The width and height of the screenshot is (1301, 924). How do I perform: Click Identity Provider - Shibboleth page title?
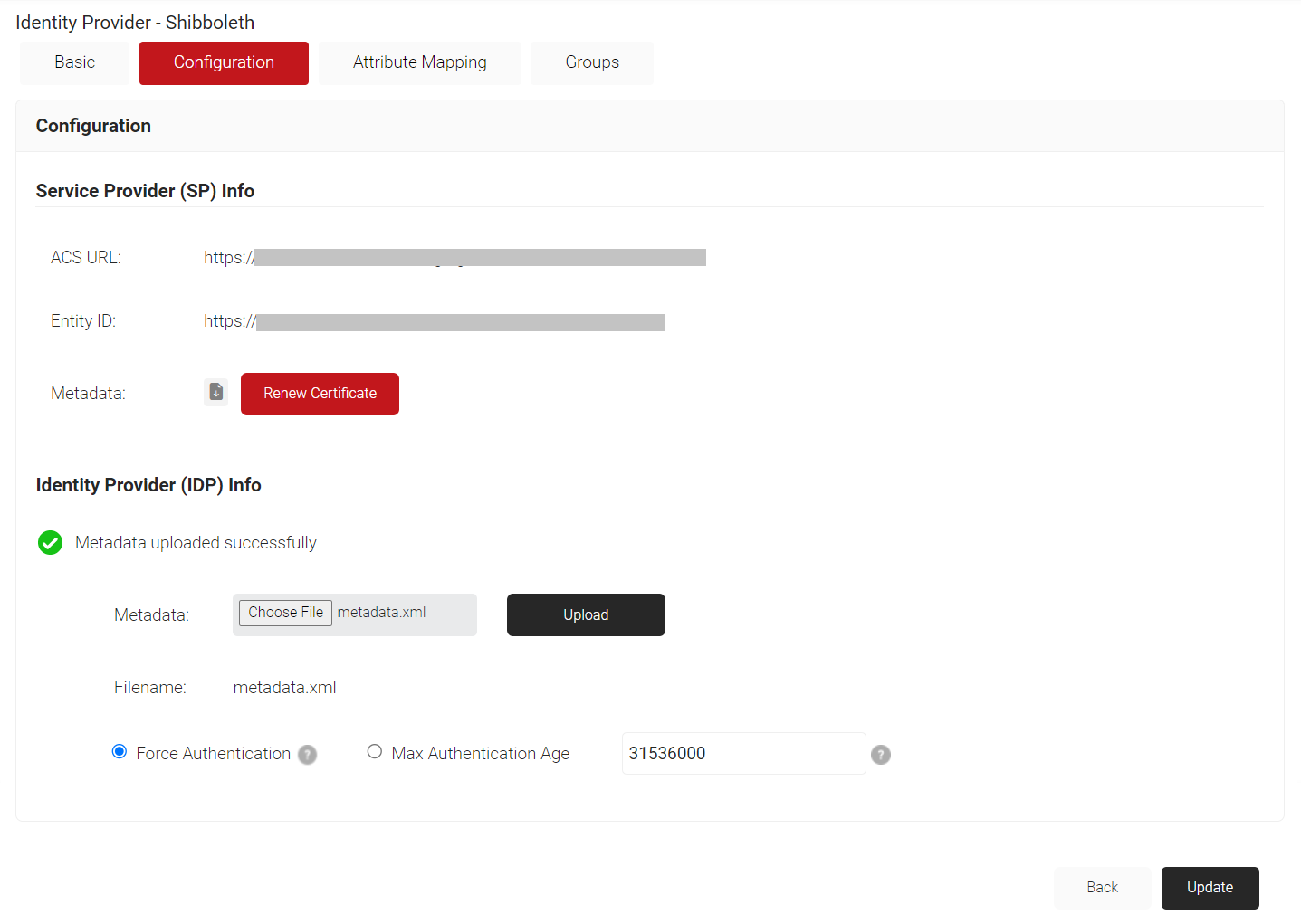coord(135,23)
